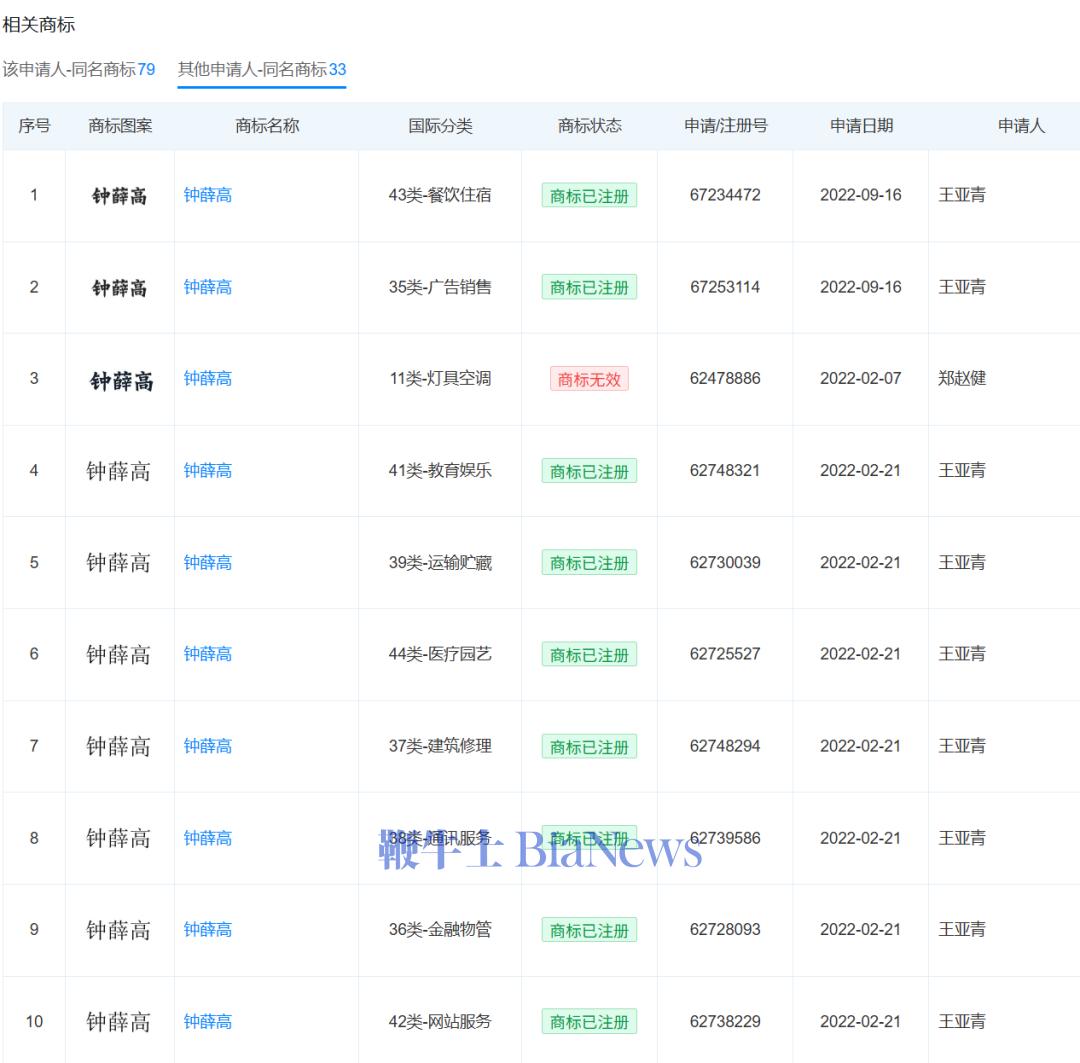
Task: Click registration number 62739586
Action: [x=725, y=838]
